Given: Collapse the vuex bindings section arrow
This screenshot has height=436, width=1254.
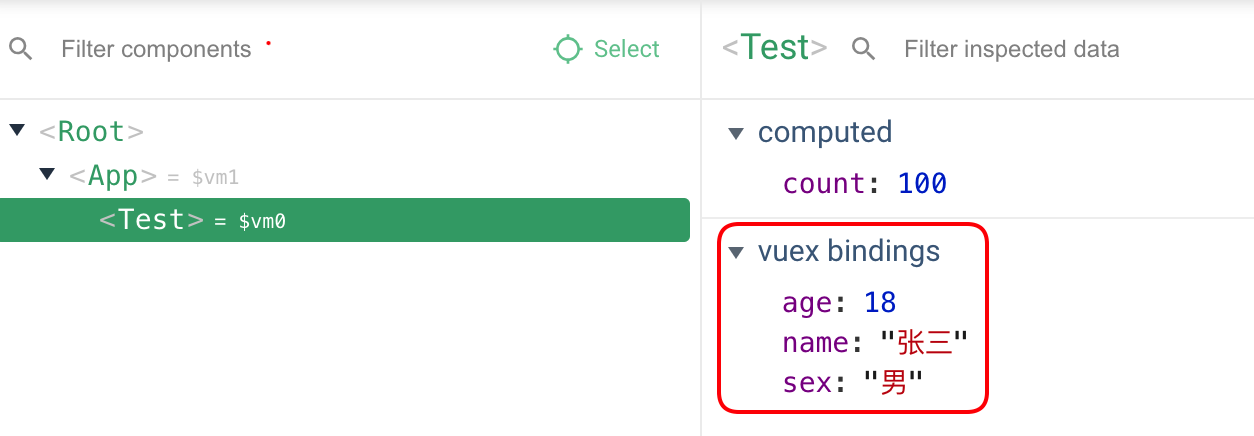Looking at the screenshot, I should point(737,252).
